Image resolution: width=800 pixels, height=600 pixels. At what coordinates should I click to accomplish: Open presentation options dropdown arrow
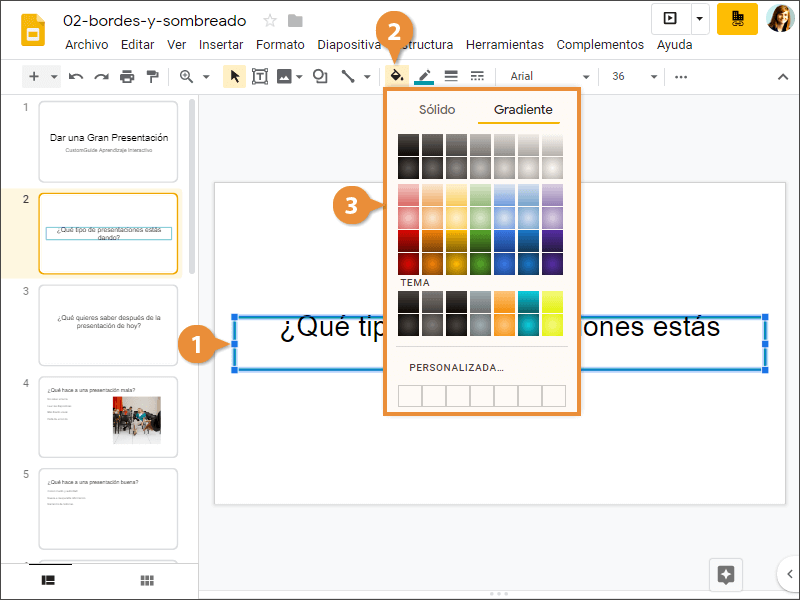coord(700,18)
